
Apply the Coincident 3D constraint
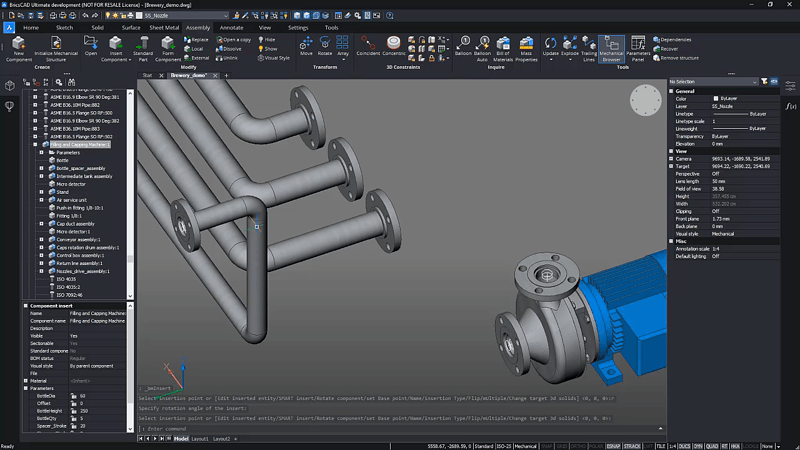click(368, 46)
